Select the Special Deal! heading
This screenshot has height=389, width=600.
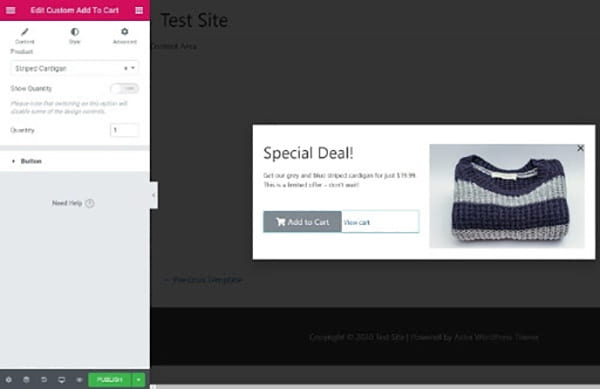click(308, 153)
